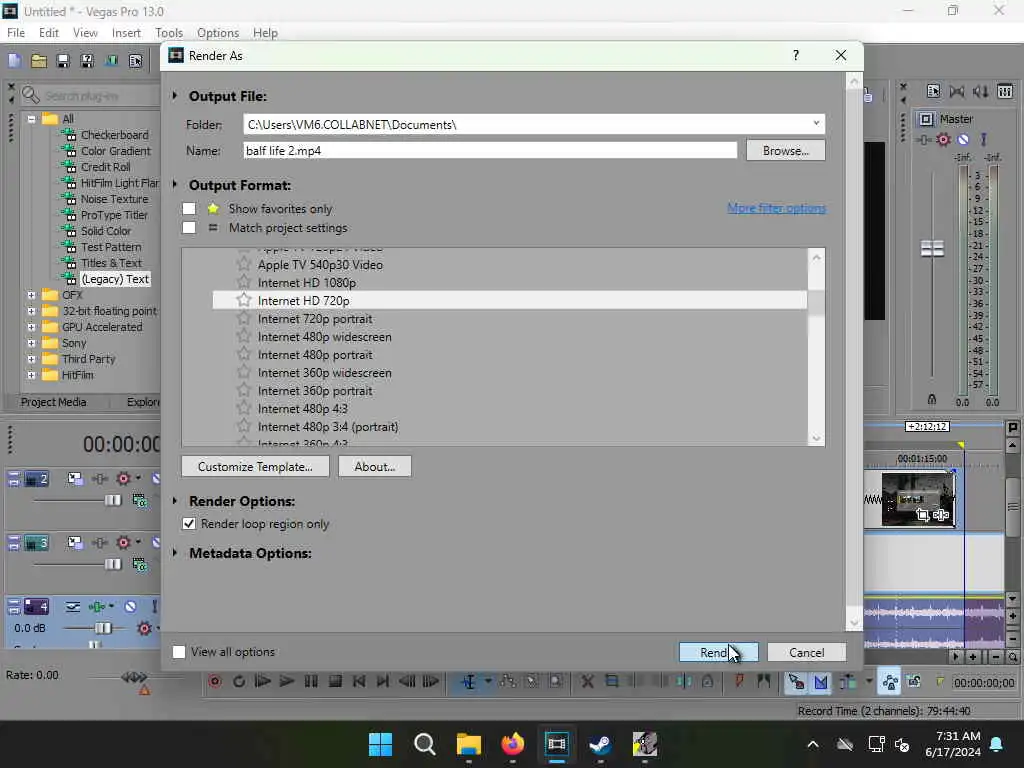The image size is (1024, 768).
Task: Open Steam from the Windows taskbar
Action: coord(600,744)
